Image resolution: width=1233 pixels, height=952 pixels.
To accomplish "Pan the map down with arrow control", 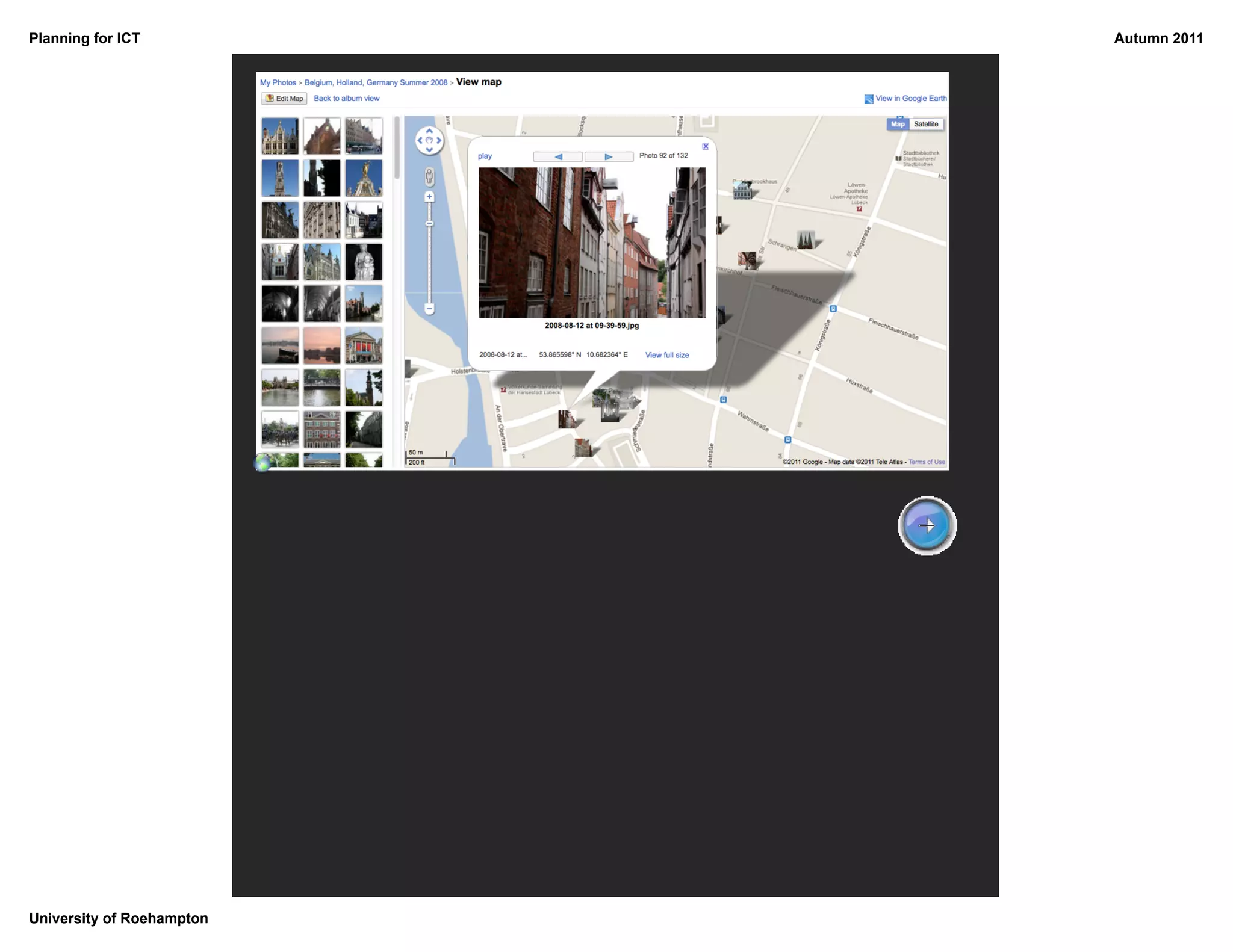I will (429, 149).
